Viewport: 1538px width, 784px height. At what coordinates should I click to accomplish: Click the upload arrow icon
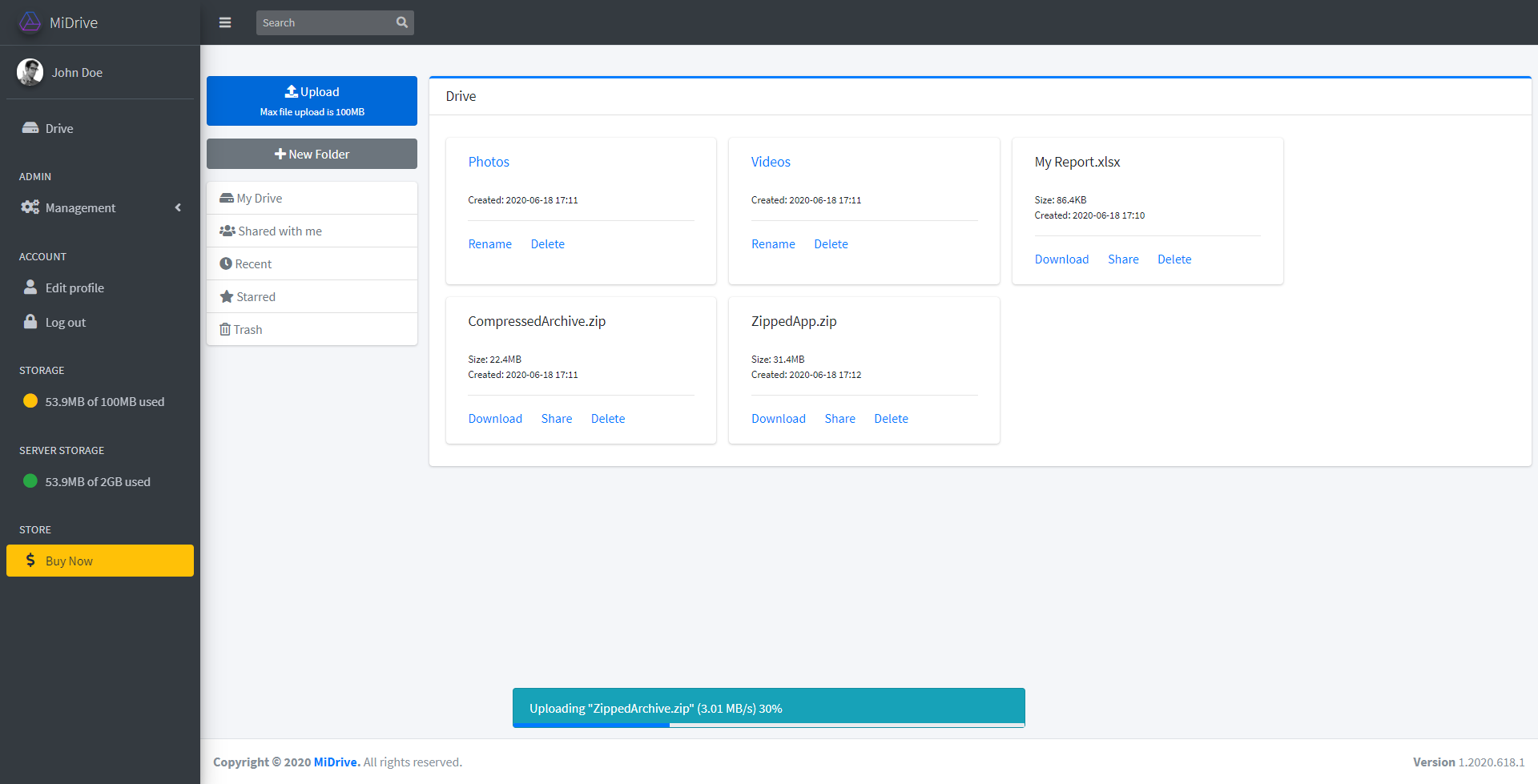tap(292, 91)
